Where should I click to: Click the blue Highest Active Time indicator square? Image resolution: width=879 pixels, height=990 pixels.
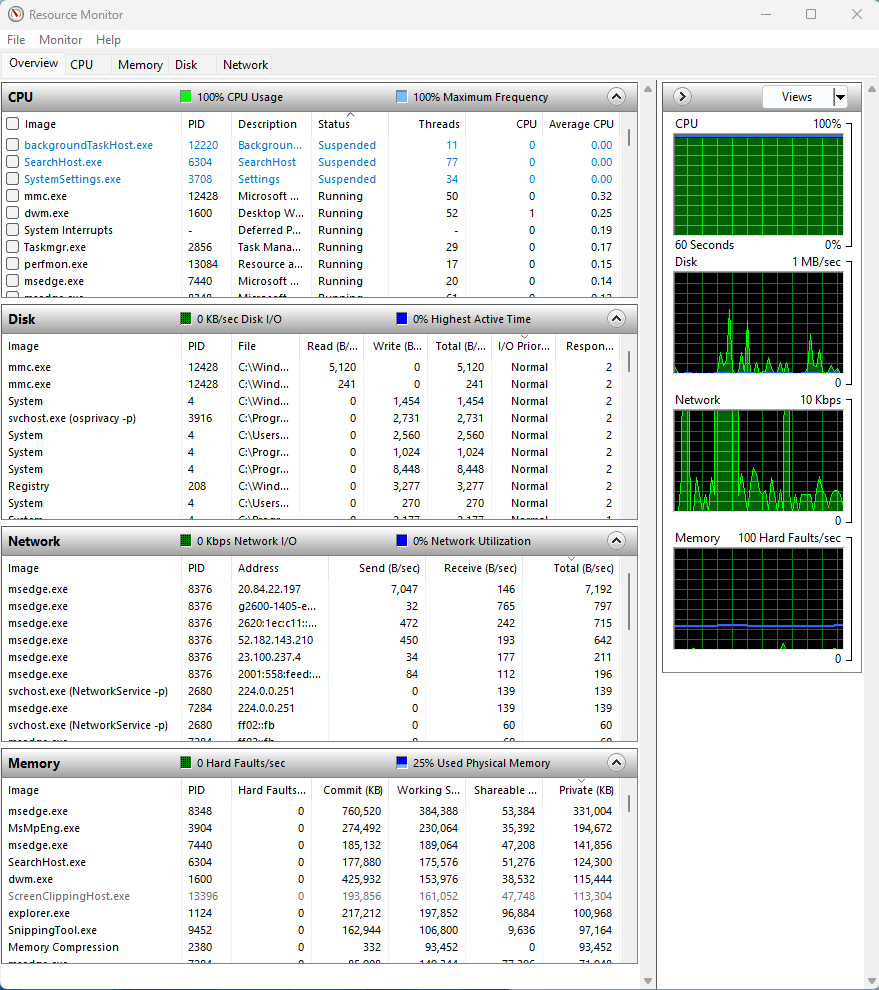tap(402, 319)
